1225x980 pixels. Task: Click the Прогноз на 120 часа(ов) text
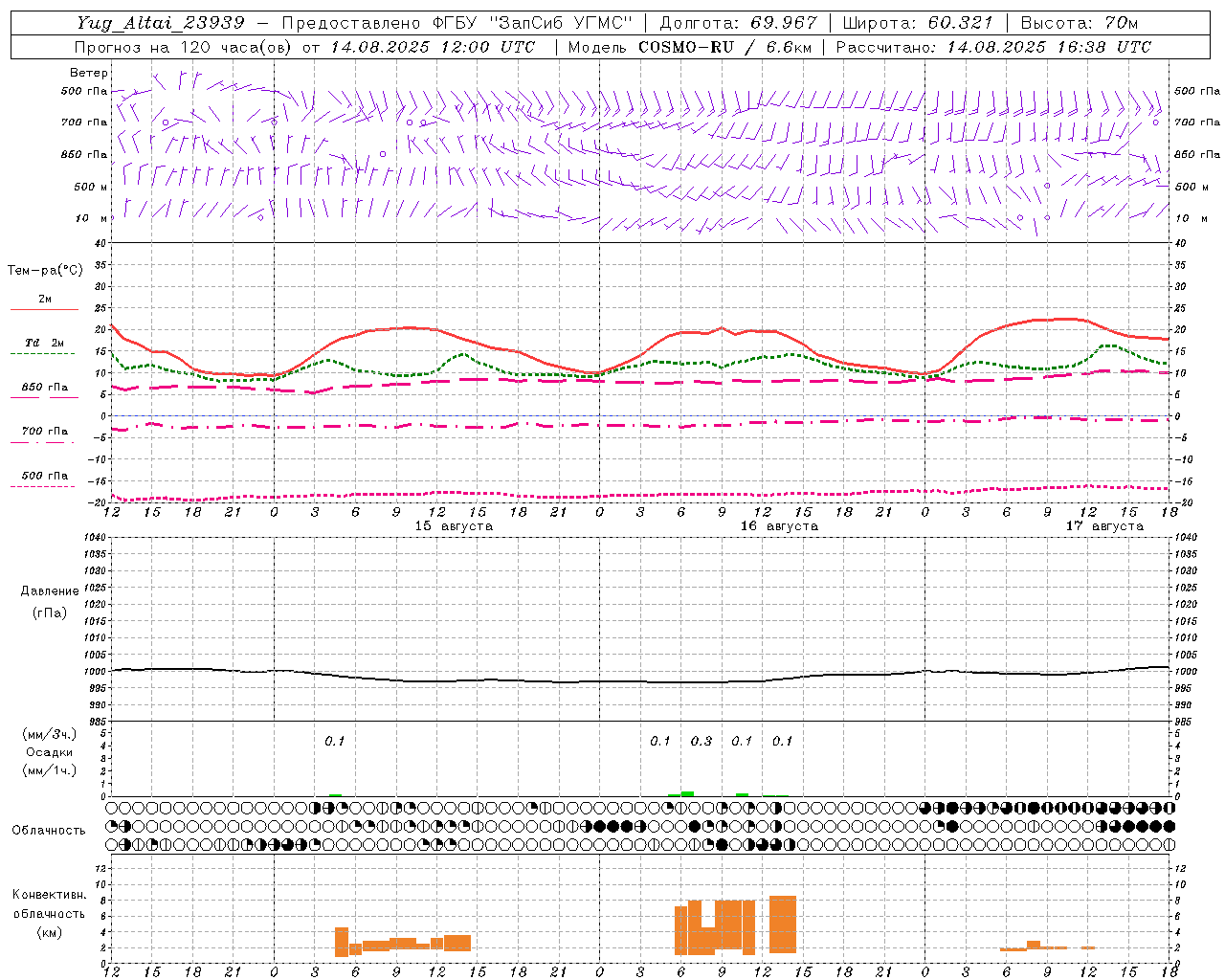[x=184, y=47]
